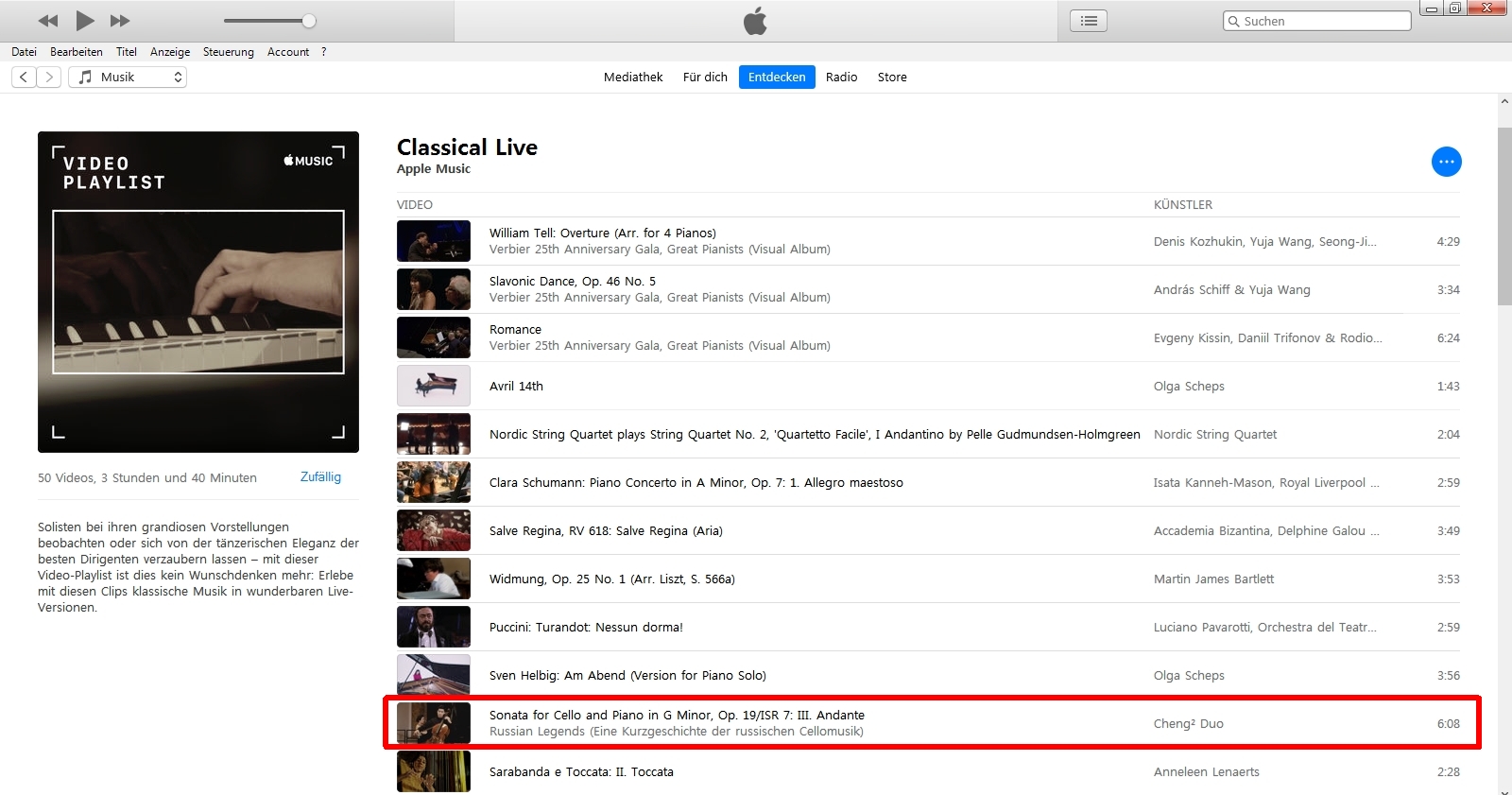This screenshot has width=1512, height=795.
Task: Click the Apple logo at top center
Action: tap(755, 21)
